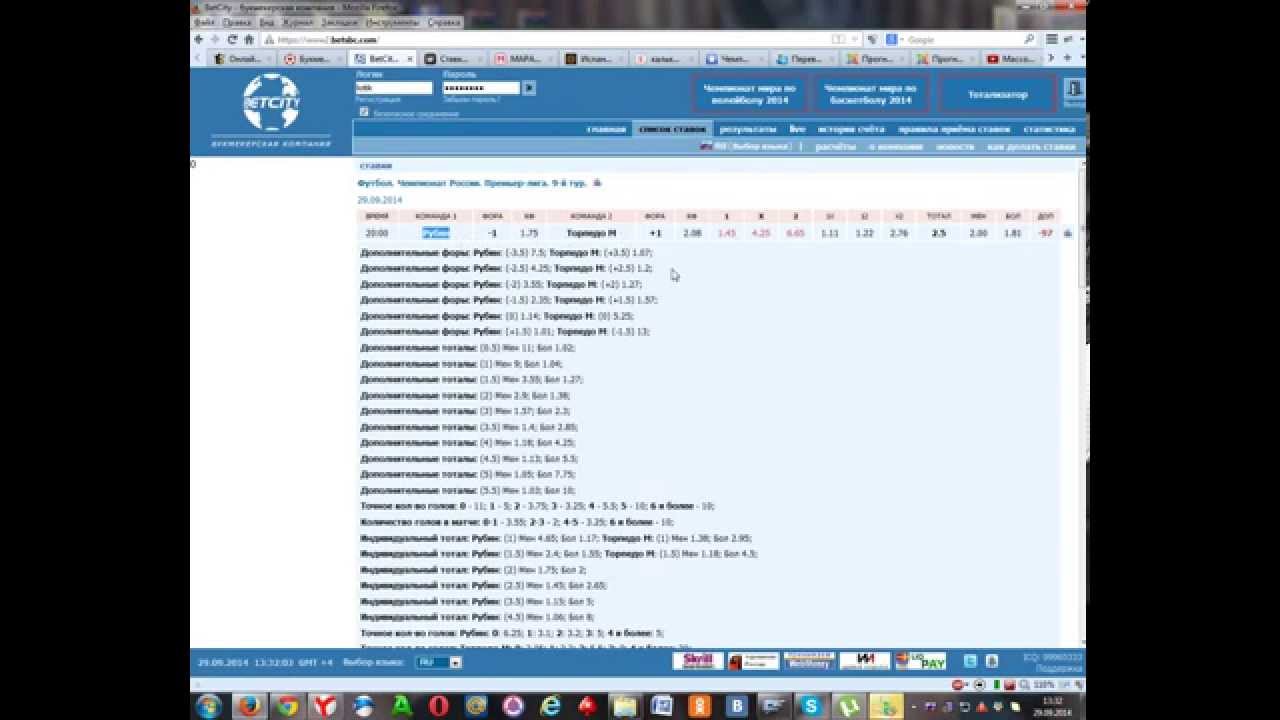Open the Тотализатор banner
The height and width of the screenshot is (720, 1280).
coord(997,95)
